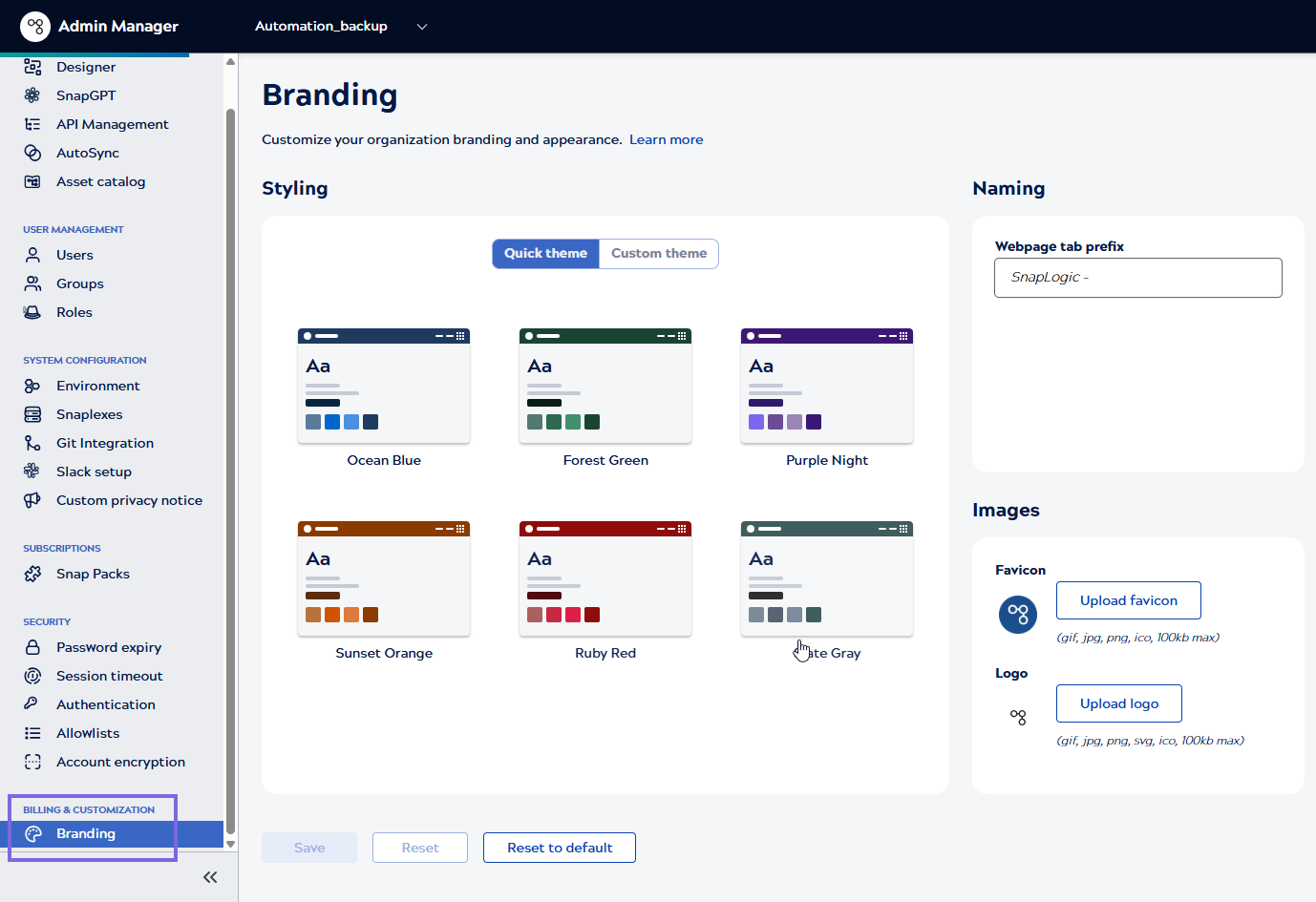Open the Designer sidebar icon
This screenshot has width=1316, height=902.
point(32,67)
